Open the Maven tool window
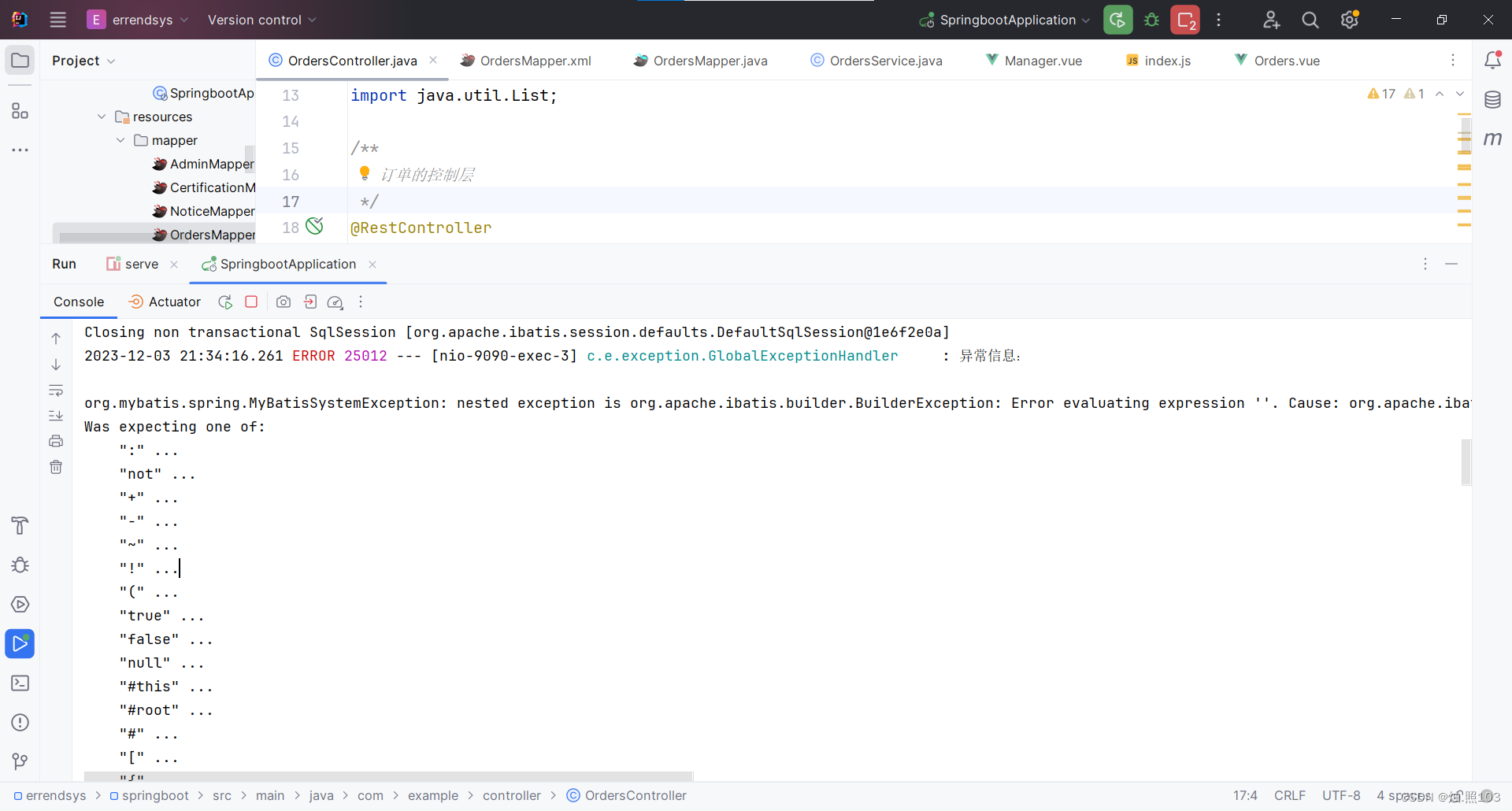This screenshot has width=1512, height=811. (x=1493, y=139)
